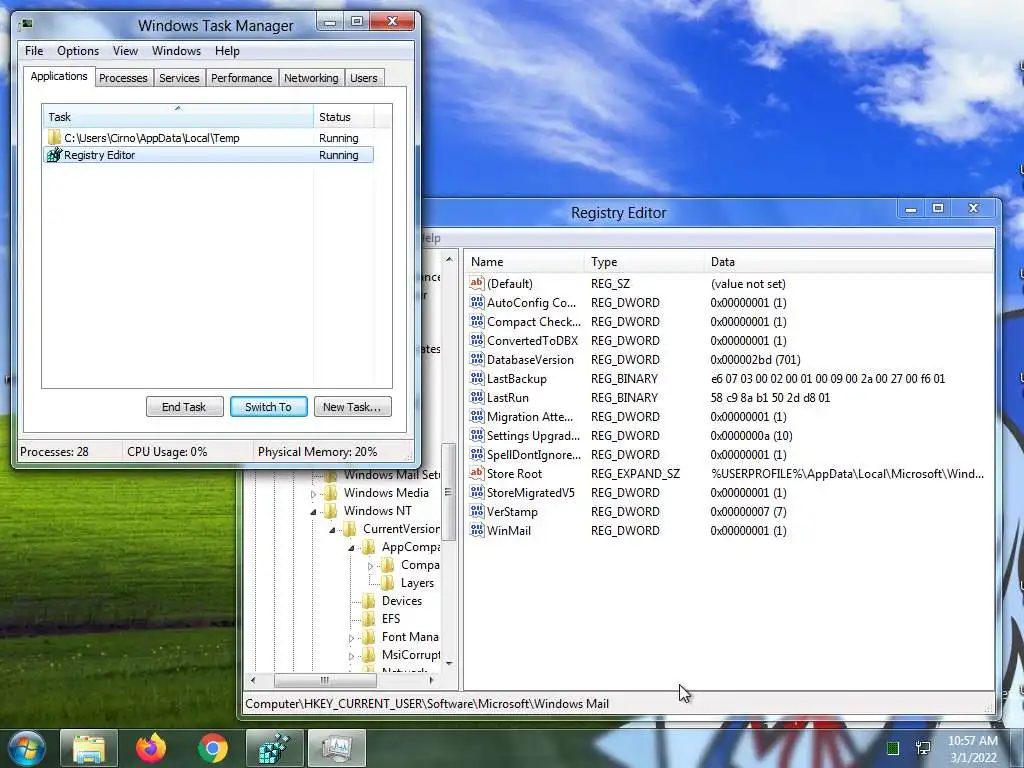
Task: Sort registry values by Data column
Action: tap(848, 261)
